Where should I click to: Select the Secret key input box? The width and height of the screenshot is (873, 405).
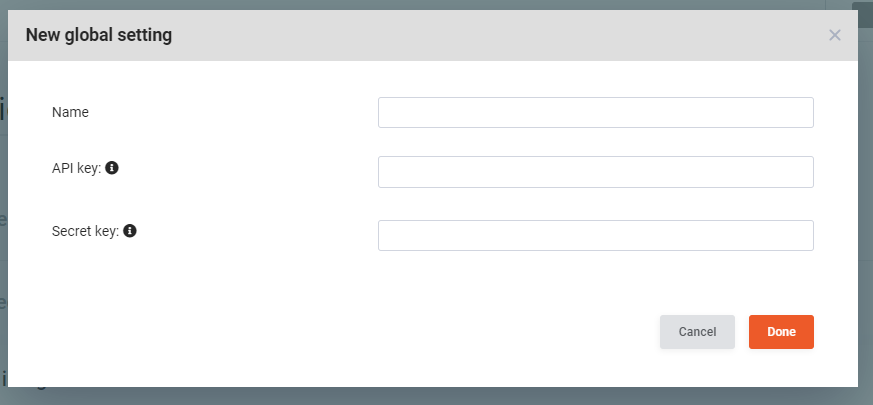point(596,236)
